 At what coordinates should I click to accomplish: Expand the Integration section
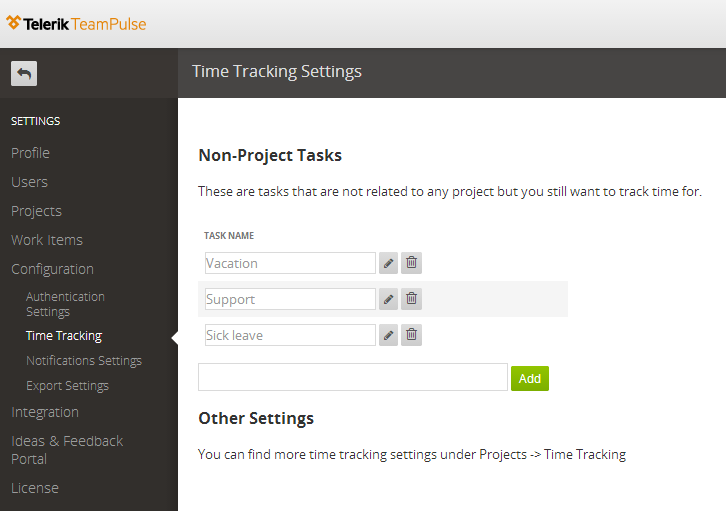click(x=45, y=412)
